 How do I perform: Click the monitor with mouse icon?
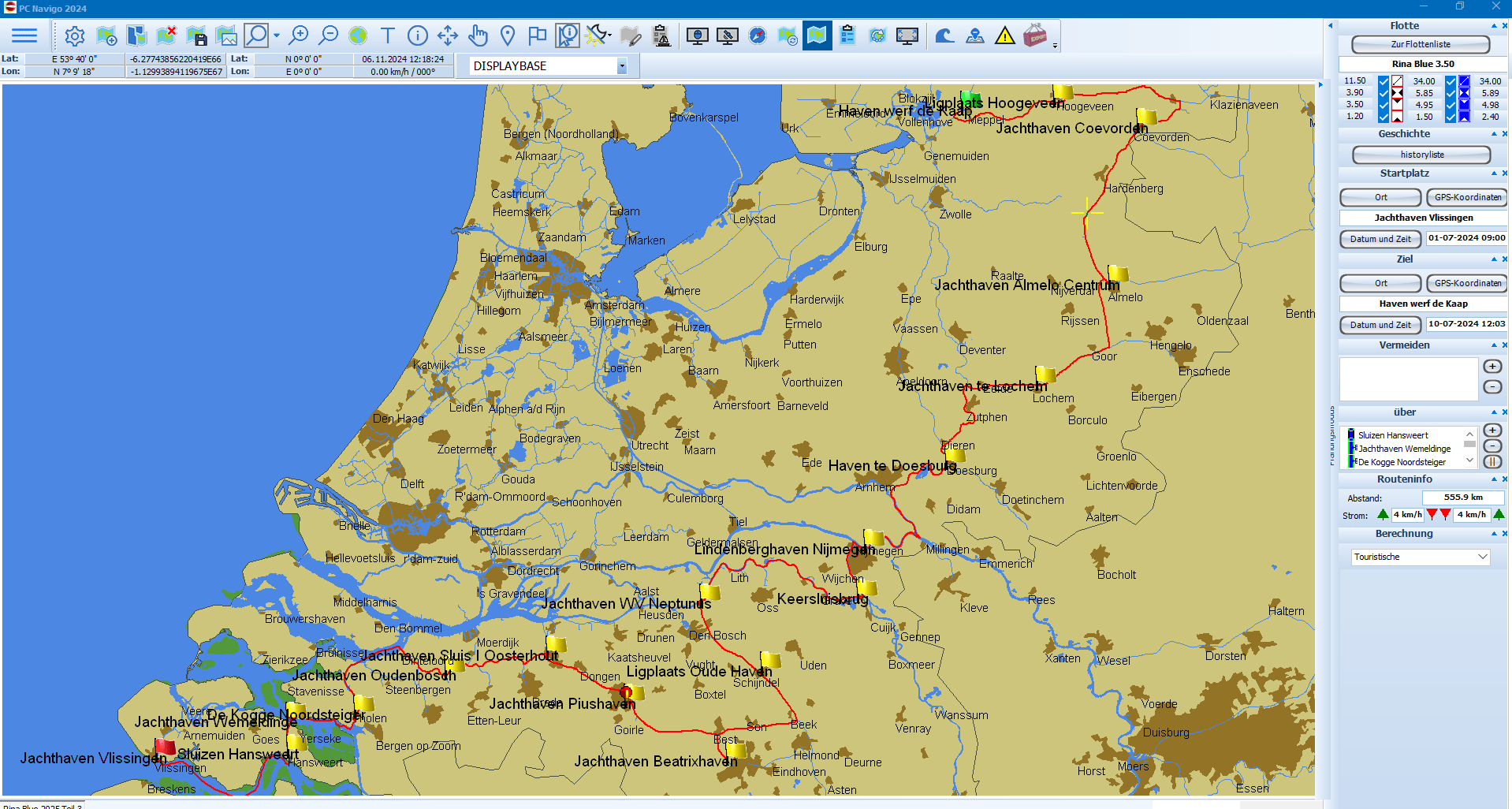coord(698,35)
